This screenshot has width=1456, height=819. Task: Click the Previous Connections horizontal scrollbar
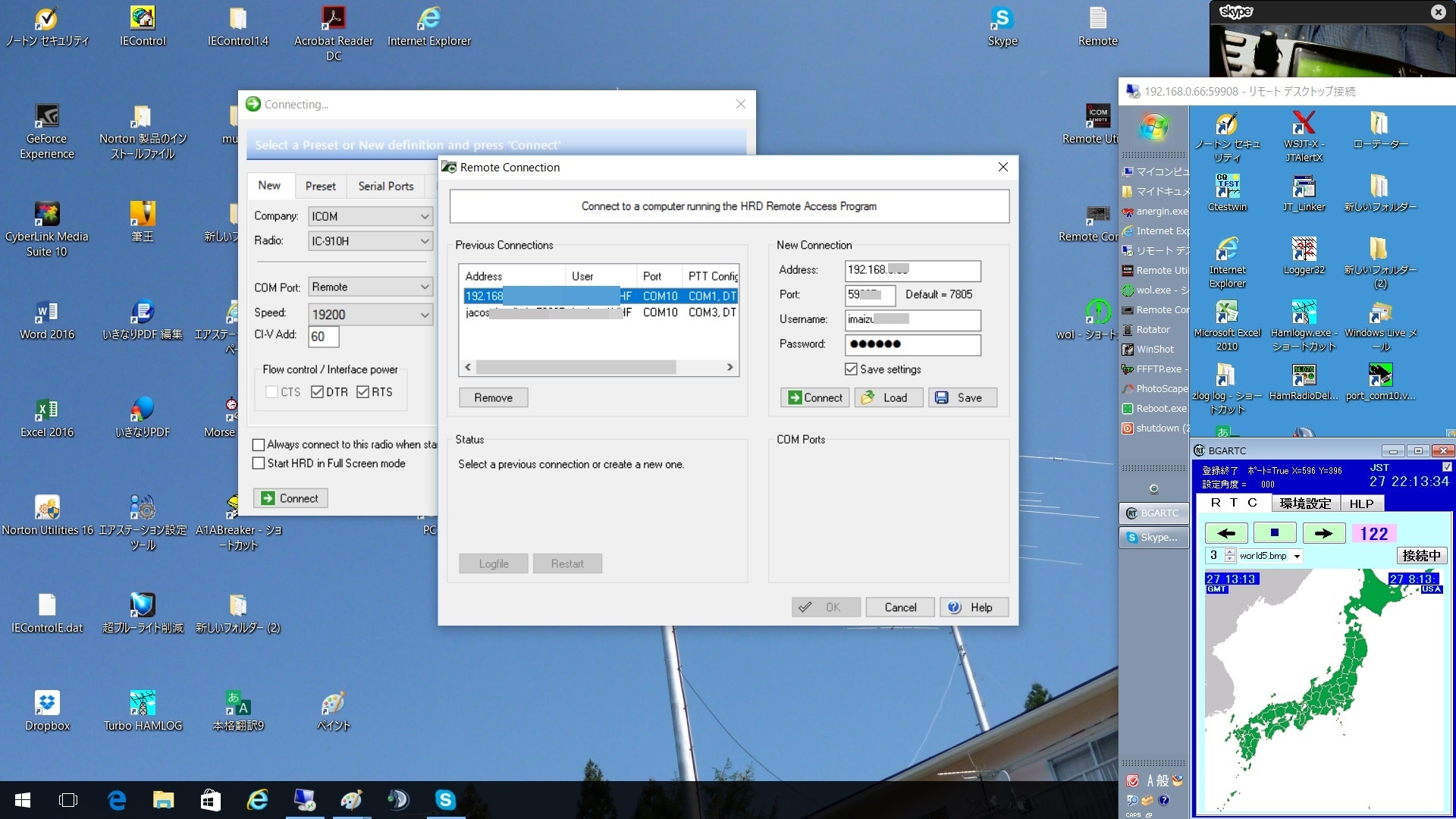[x=576, y=367]
